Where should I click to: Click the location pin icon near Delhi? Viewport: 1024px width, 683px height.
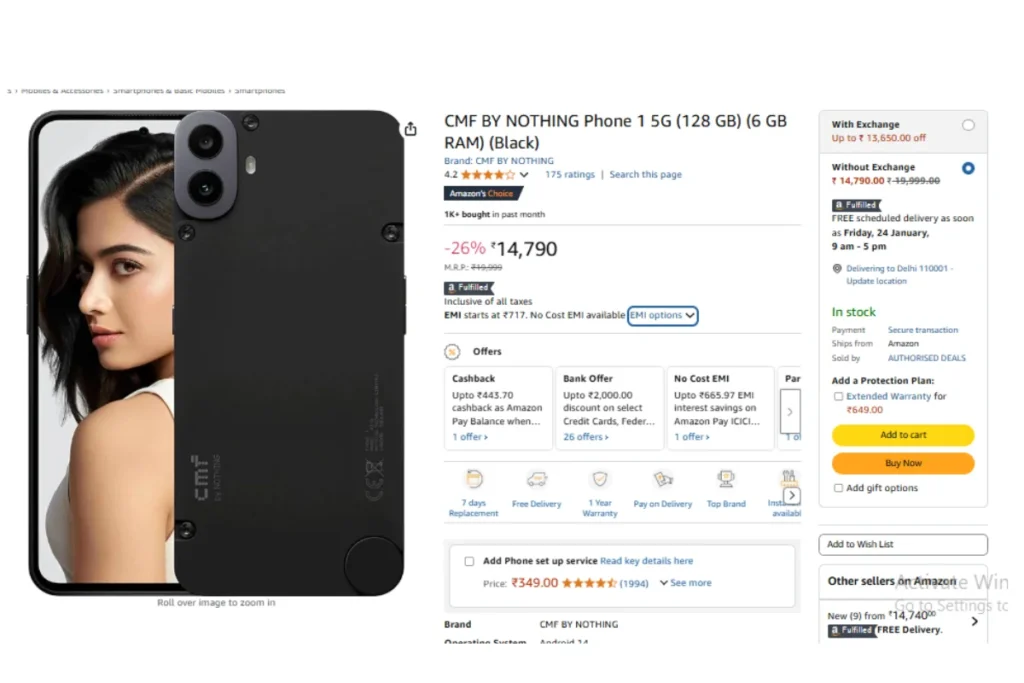pos(837,268)
